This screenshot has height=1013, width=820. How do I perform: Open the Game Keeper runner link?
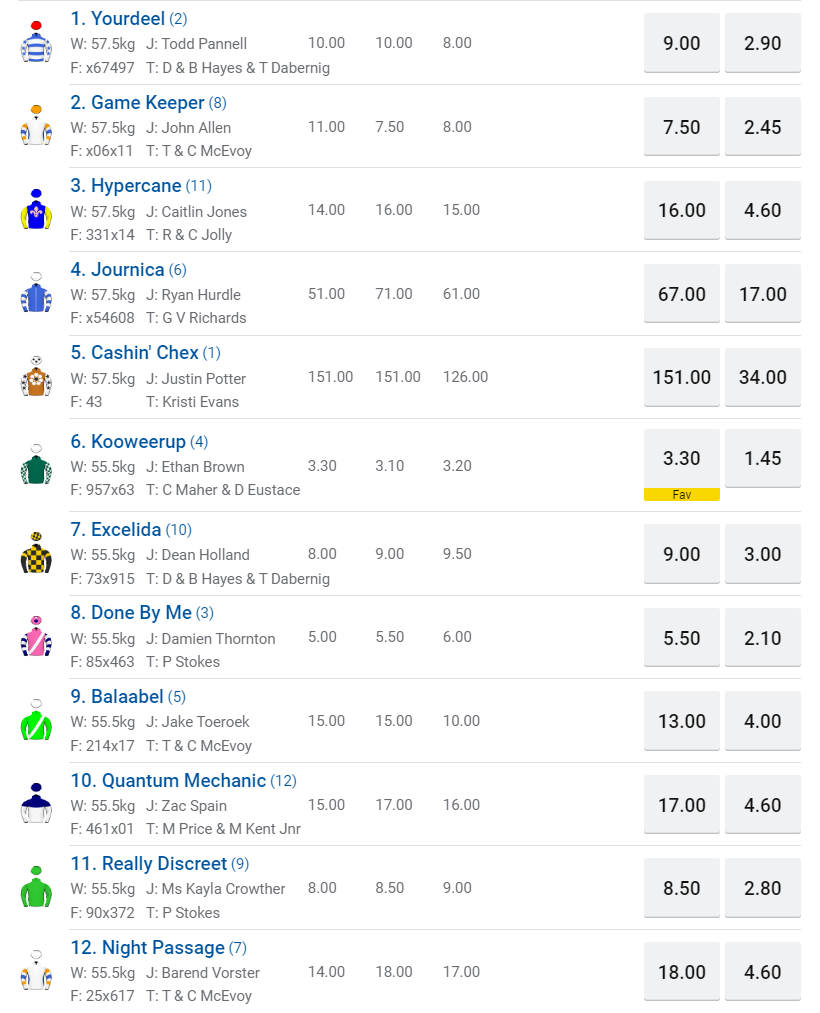(147, 102)
